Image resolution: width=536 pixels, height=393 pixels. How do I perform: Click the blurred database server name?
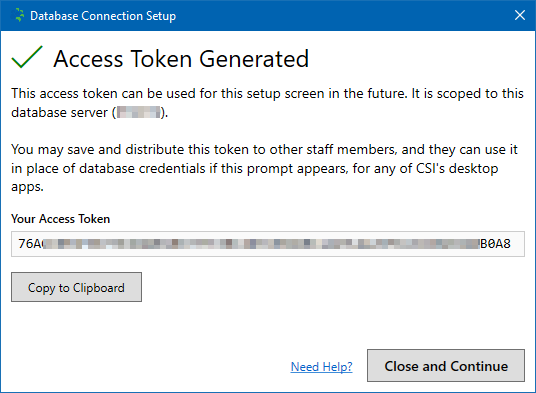click(138, 112)
